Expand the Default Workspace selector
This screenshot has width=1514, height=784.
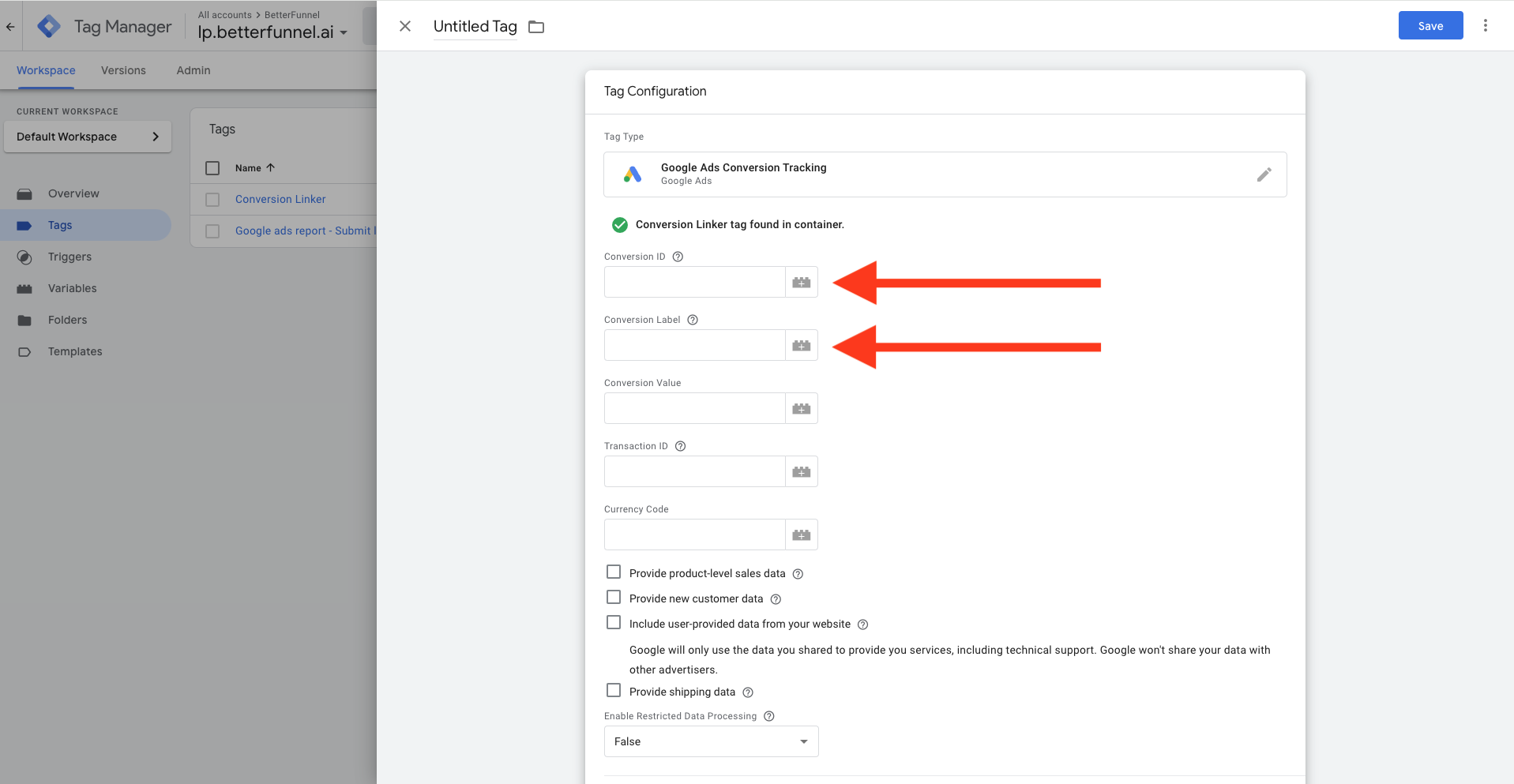[88, 137]
